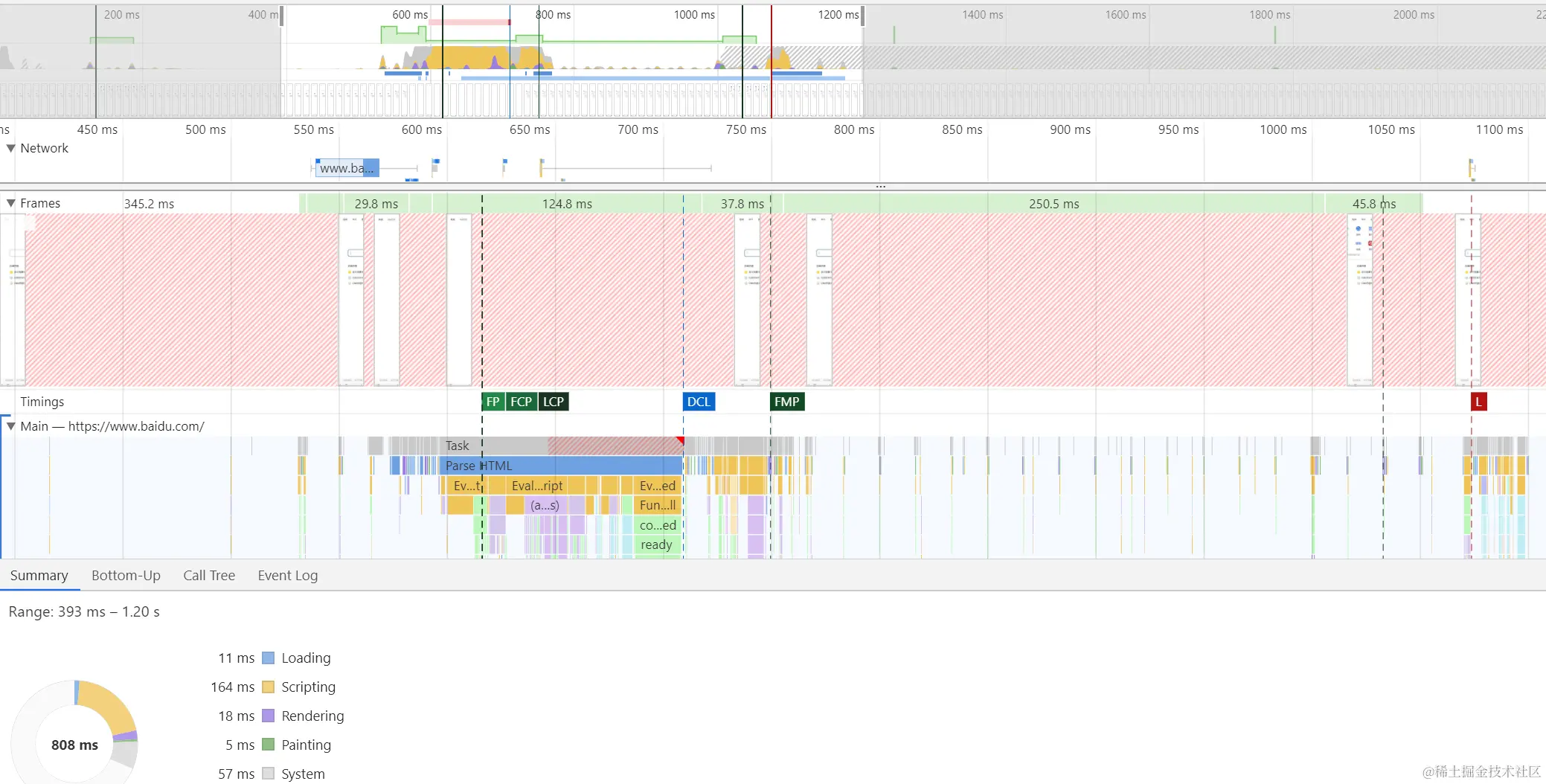Image resolution: width=1546 pixels, height=784 pixels.
Task: Select the LCP timing marker
Action: [553, 402]
